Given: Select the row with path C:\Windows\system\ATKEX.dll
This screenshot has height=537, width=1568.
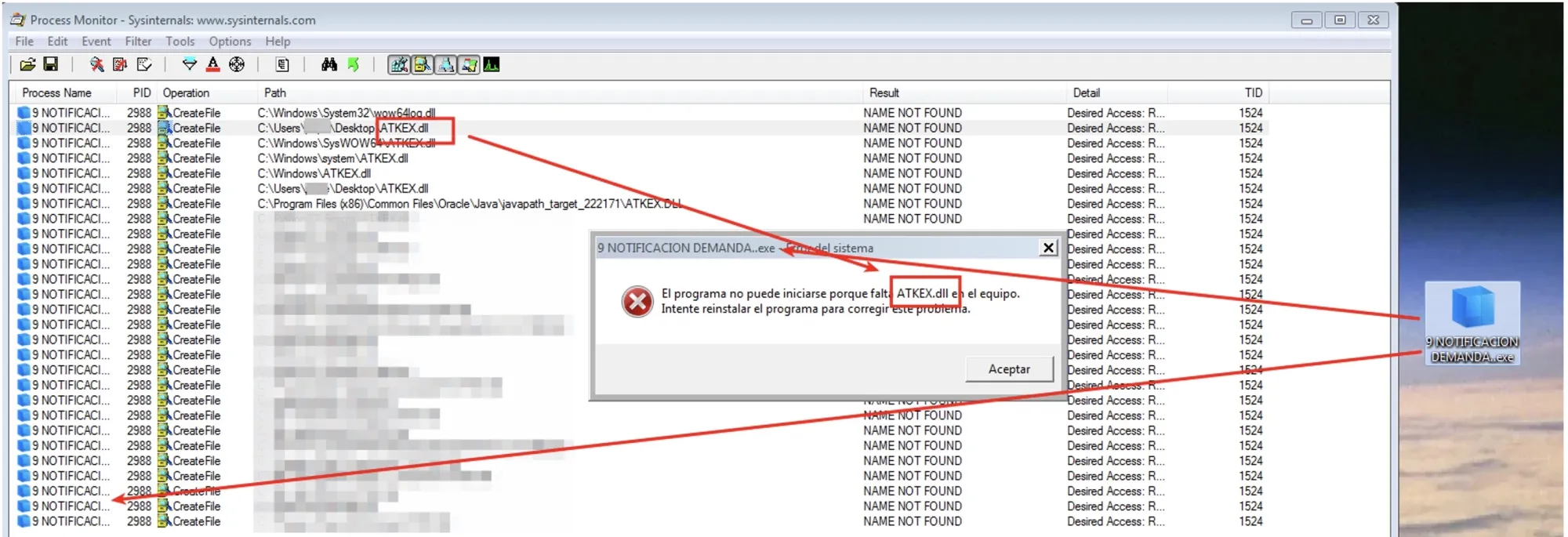Looking at the screenshot, I should click(x=640, y=158).
